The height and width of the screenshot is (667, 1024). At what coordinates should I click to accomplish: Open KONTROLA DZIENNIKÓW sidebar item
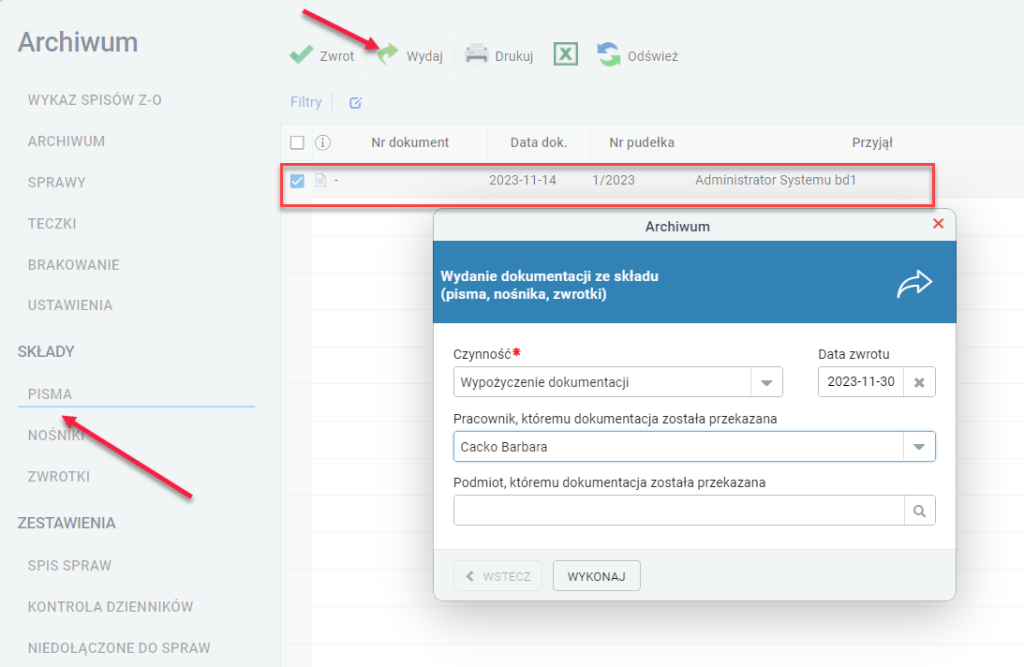click(110, 606)
